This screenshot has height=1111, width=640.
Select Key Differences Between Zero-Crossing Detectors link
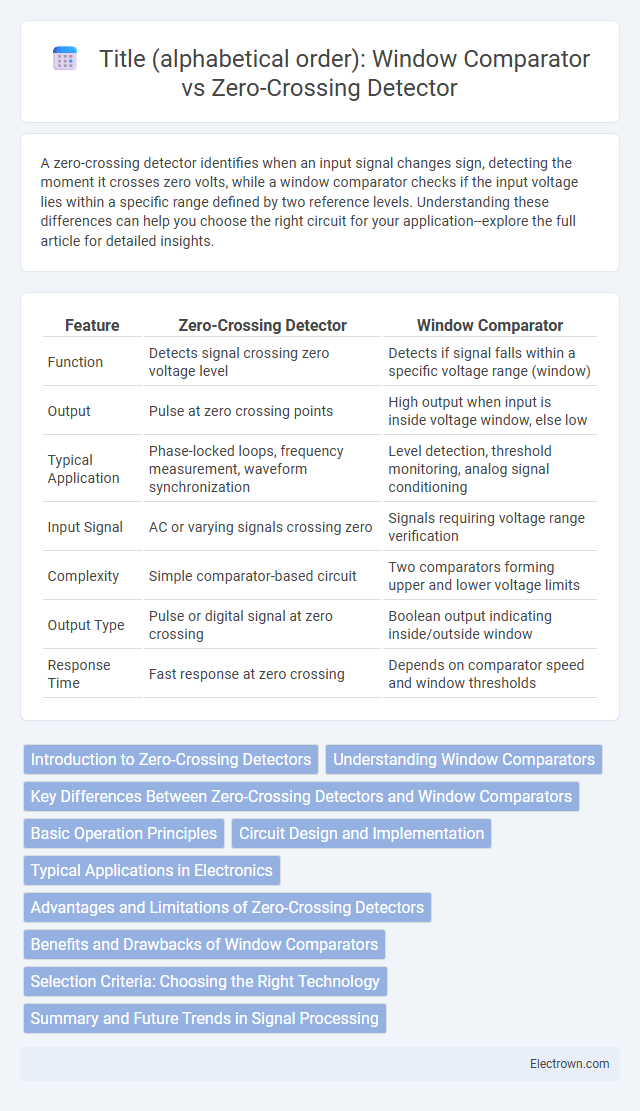pyautogui.click(x=301, y=796)
